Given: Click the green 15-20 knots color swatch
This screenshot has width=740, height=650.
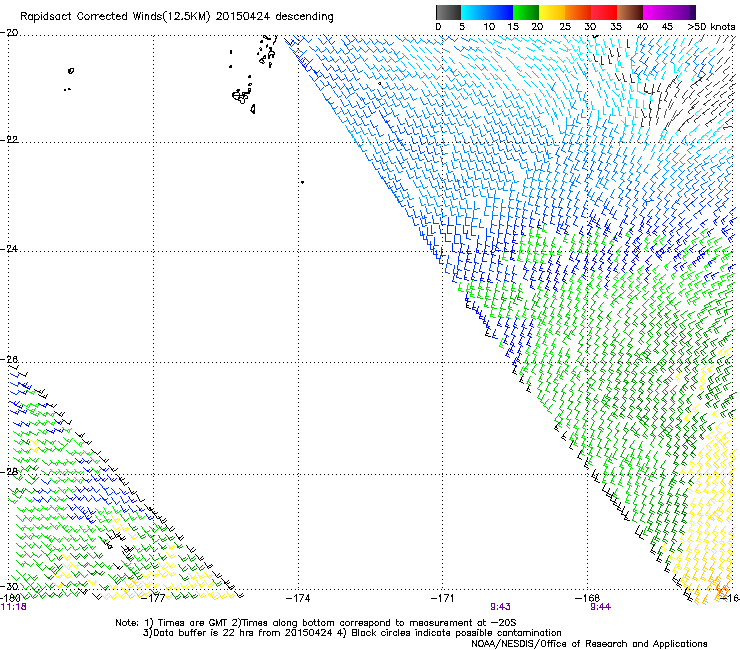Looking at the screenshot, I should pyautogui.click(x=526, y=12).
